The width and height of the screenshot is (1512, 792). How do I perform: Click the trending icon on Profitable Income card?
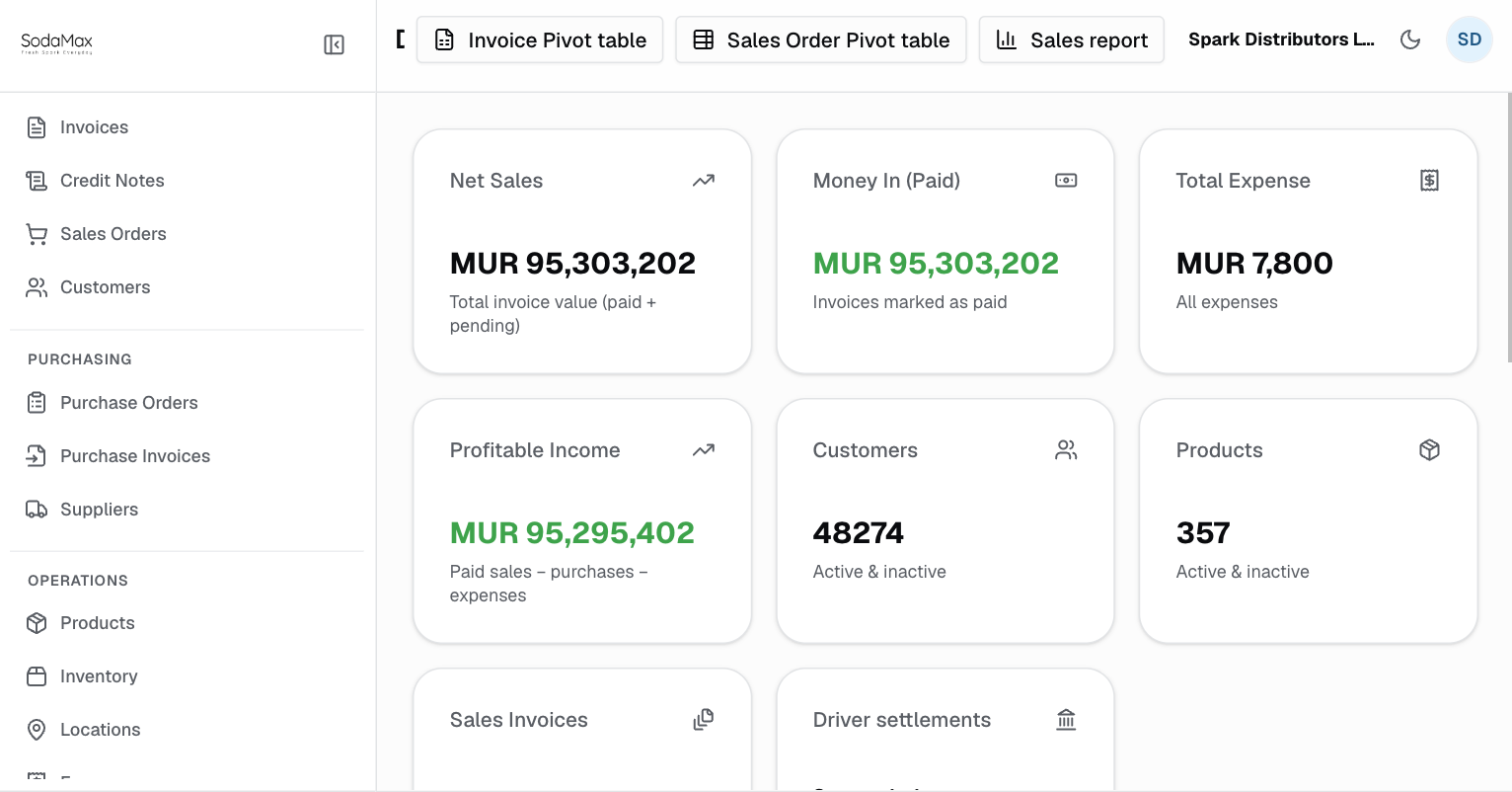704,450
